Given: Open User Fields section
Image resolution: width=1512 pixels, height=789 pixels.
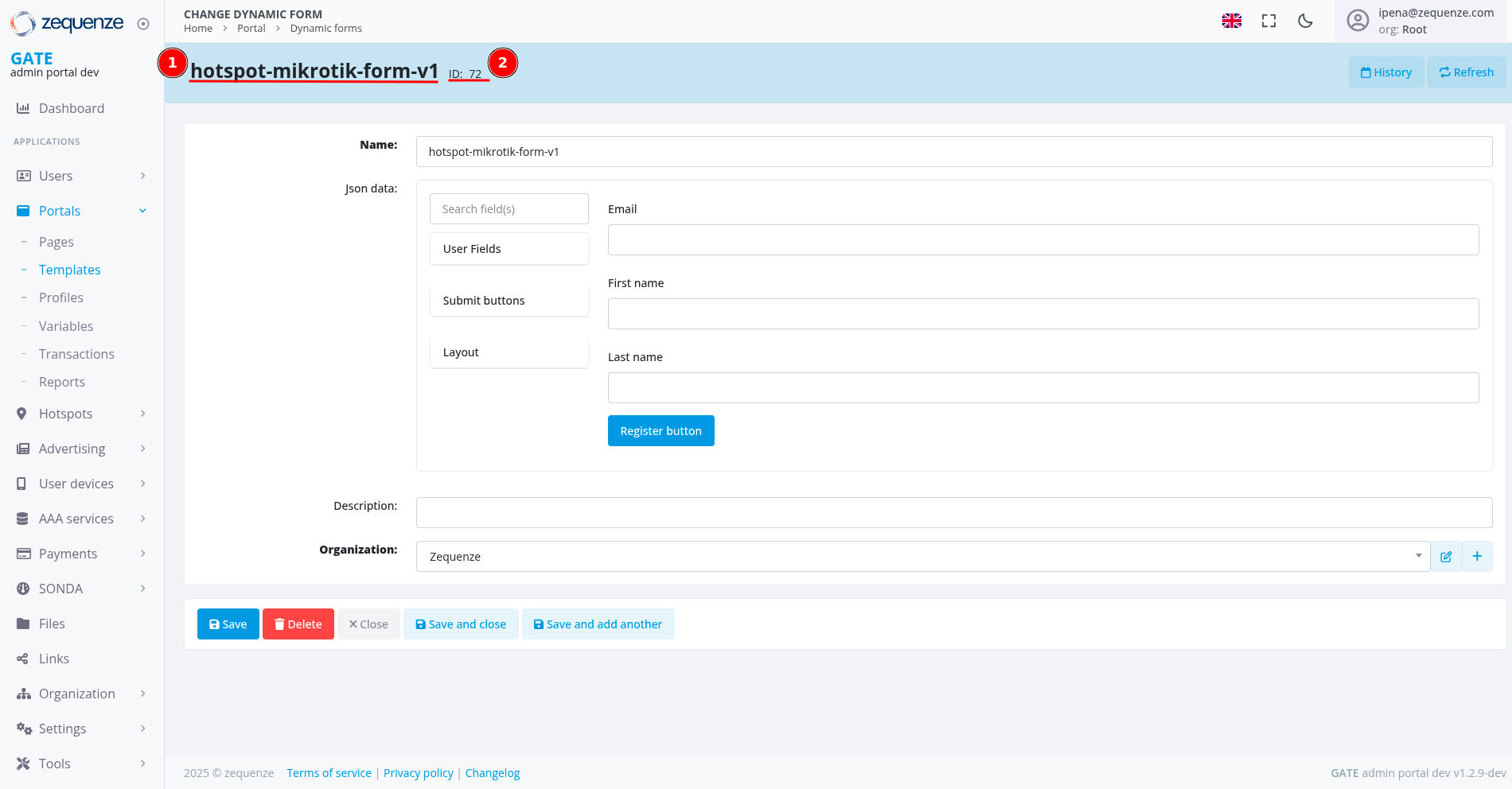Looking at the screenshot, I should 509,249.
